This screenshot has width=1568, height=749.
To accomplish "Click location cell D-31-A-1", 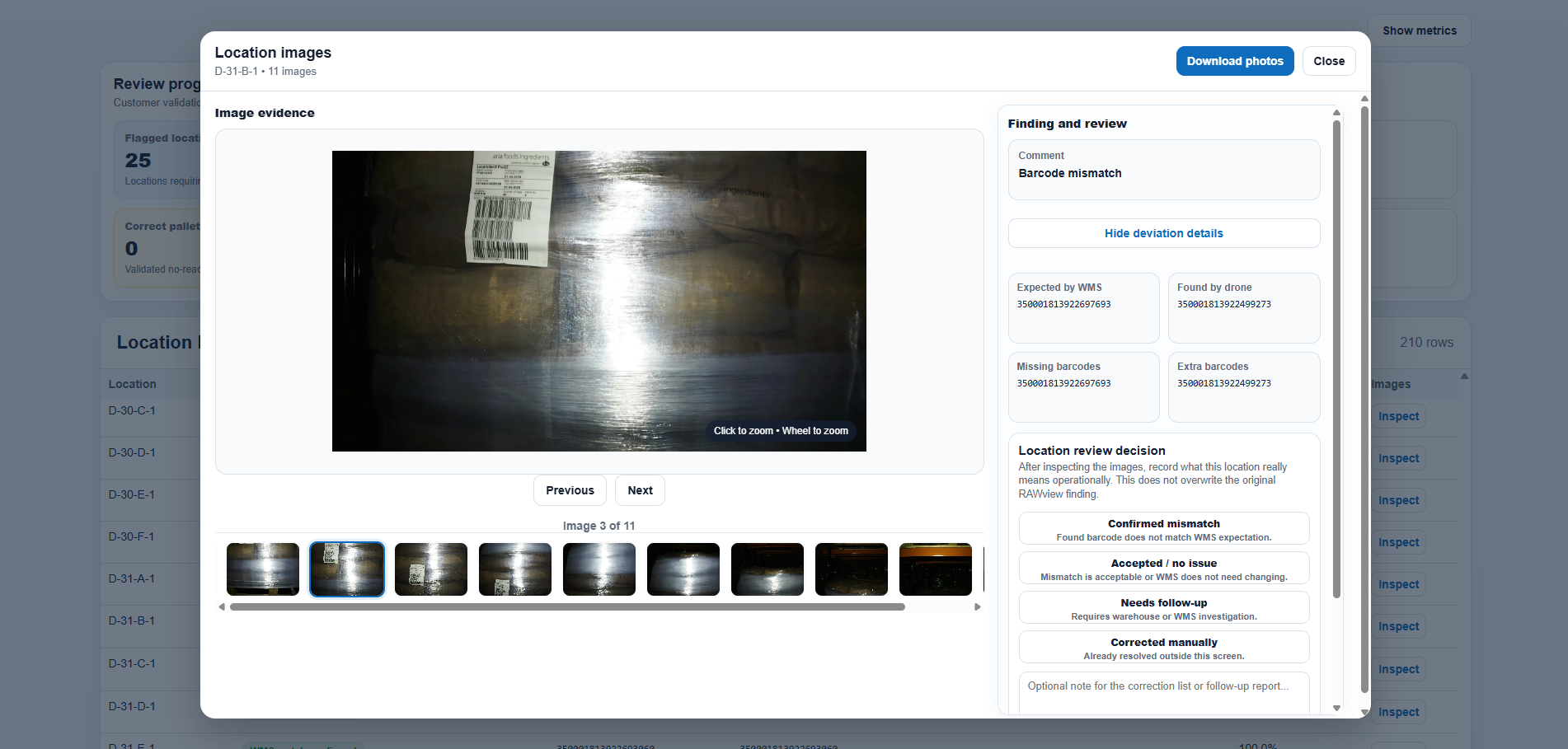I will pyautogui.click(x=132, y=578).
